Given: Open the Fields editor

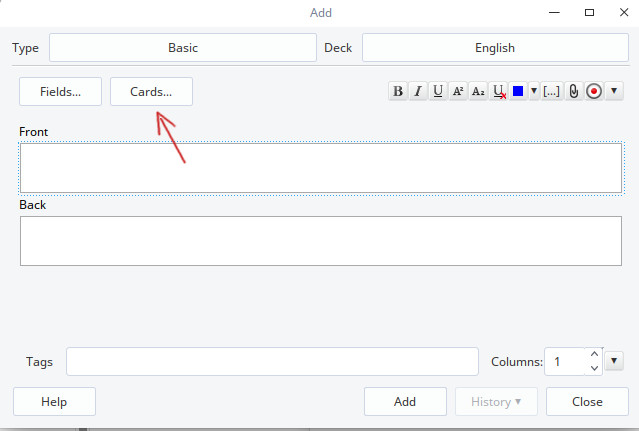Looking at the screenshot, I should pos(60,91).
